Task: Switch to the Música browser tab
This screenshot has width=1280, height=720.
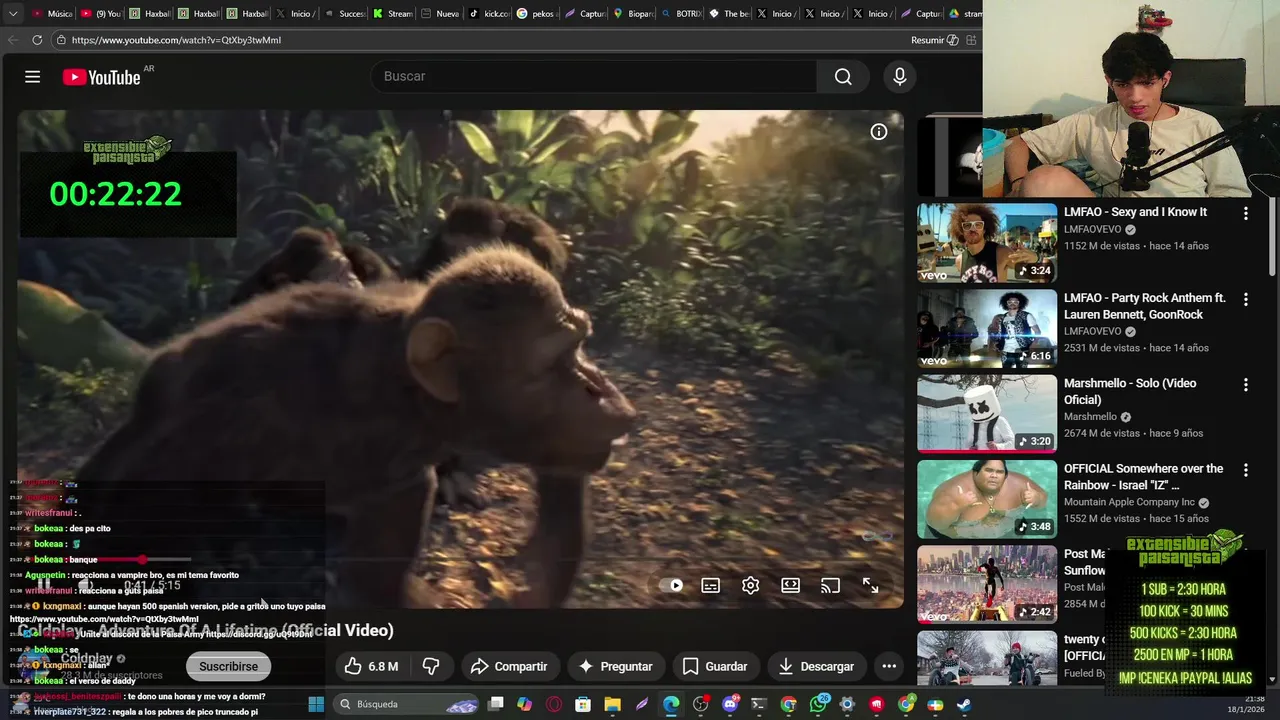Action: coord(51,14)
